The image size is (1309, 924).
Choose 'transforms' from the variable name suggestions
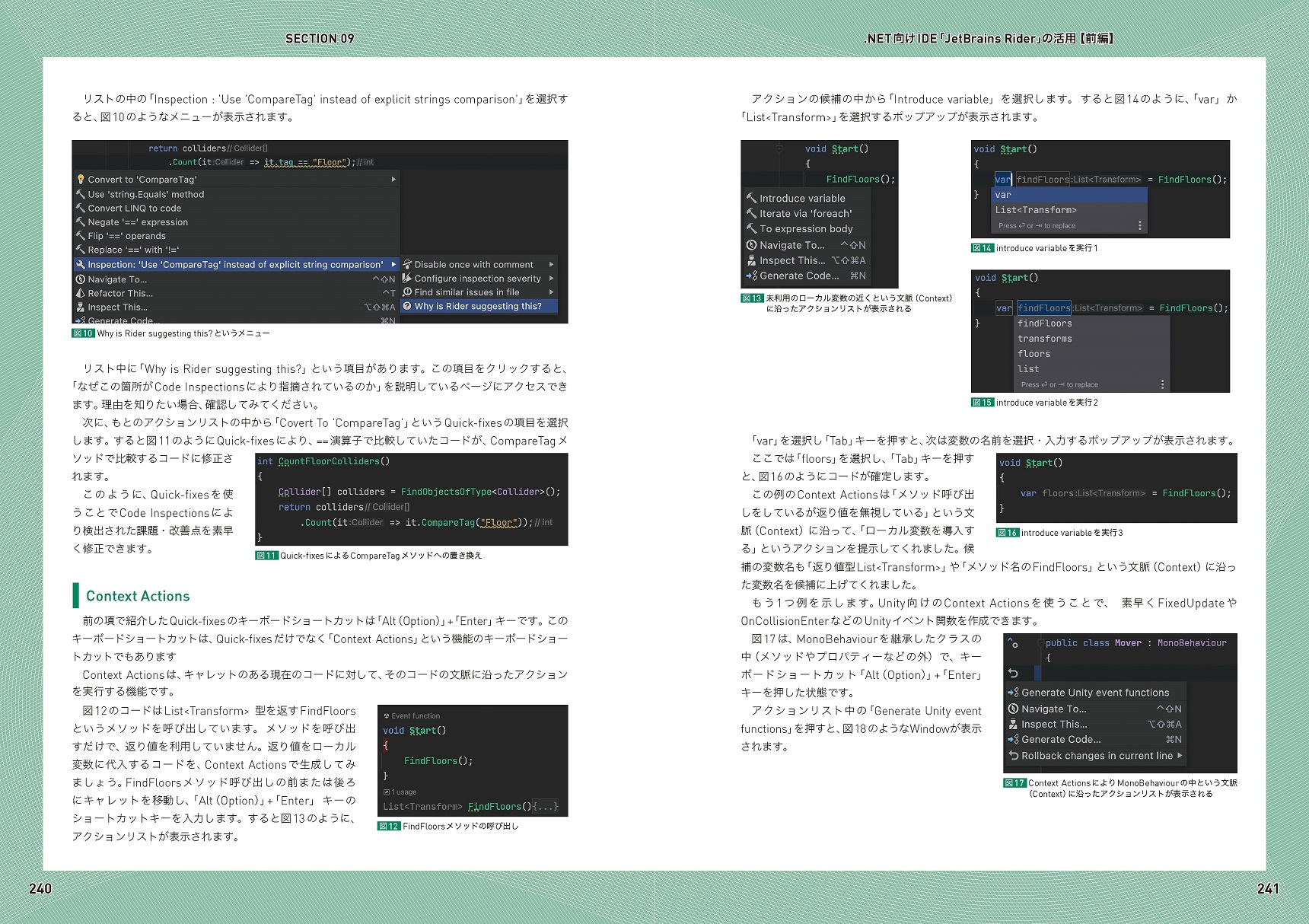coord(1044,339)
